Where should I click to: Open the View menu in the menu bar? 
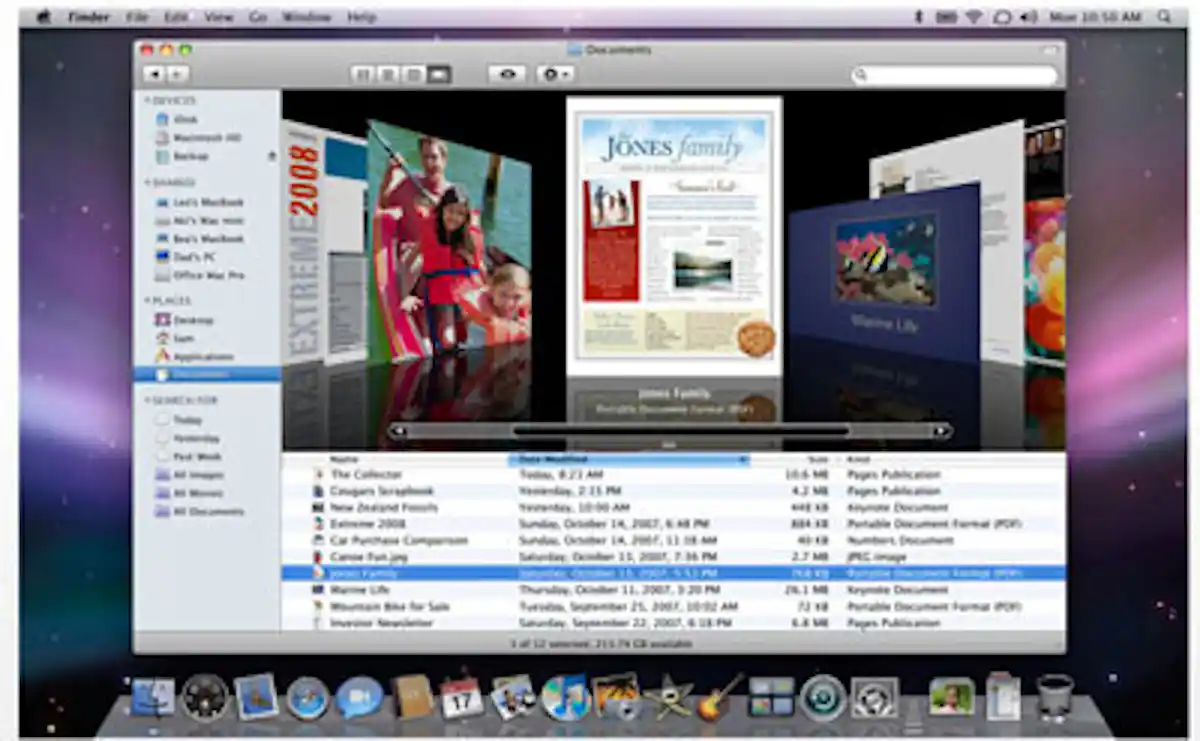[x=217, y=16]
